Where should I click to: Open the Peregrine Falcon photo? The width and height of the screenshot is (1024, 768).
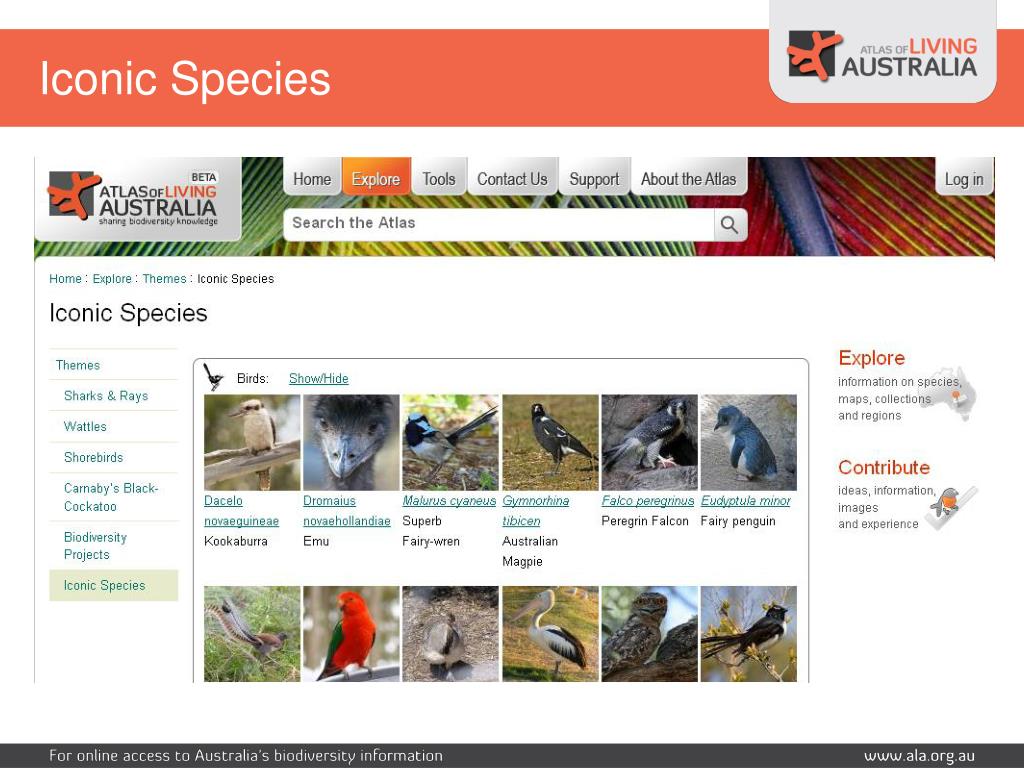650,442
